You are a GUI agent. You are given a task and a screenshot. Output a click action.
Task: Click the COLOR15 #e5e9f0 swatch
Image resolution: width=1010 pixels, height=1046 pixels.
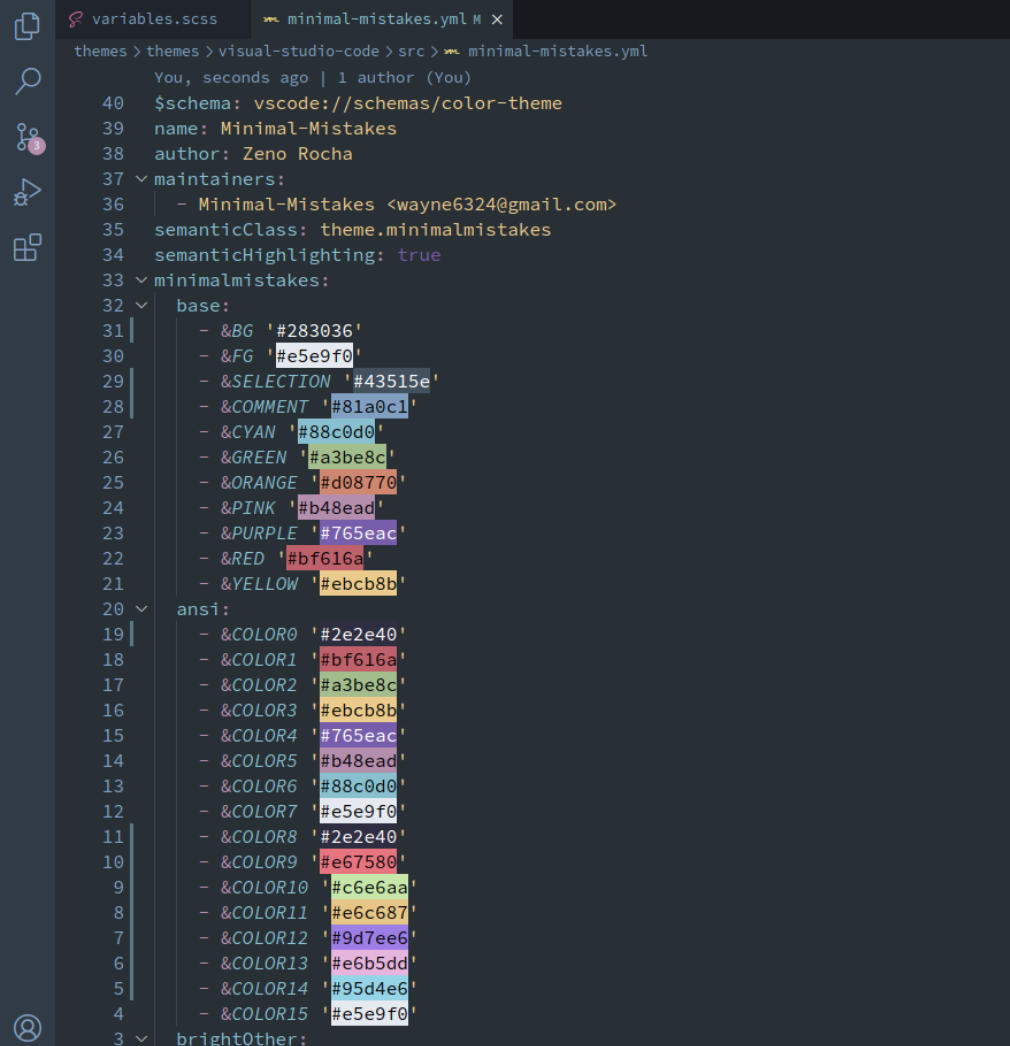pos(370,1014)
